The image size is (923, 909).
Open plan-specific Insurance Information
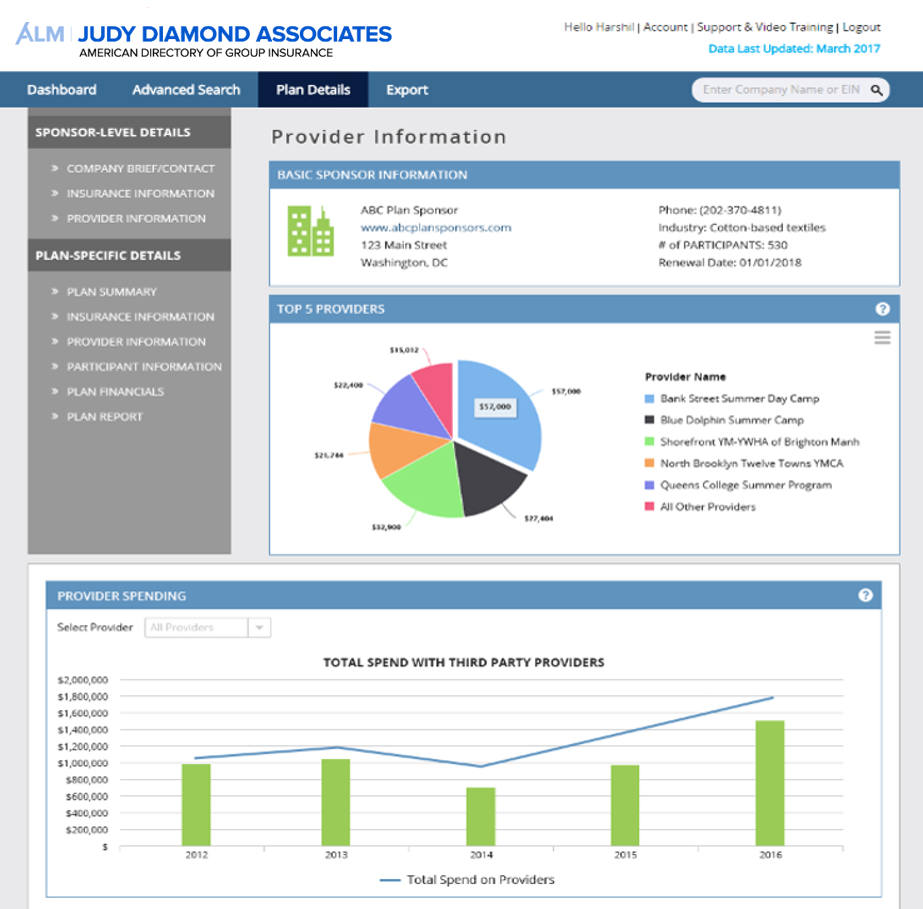[141, 317]
